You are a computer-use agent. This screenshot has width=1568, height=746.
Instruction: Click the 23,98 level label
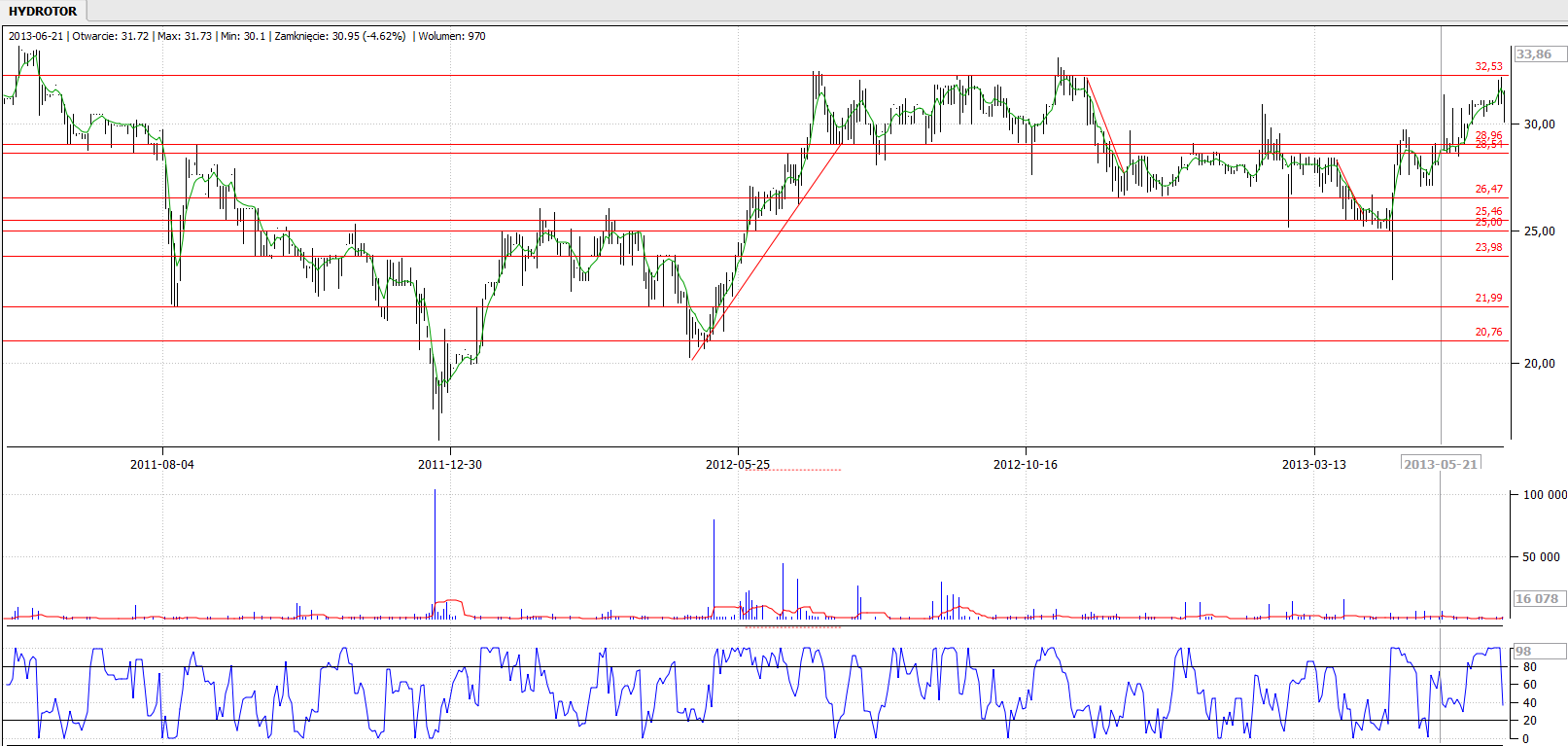[1488, 247]
